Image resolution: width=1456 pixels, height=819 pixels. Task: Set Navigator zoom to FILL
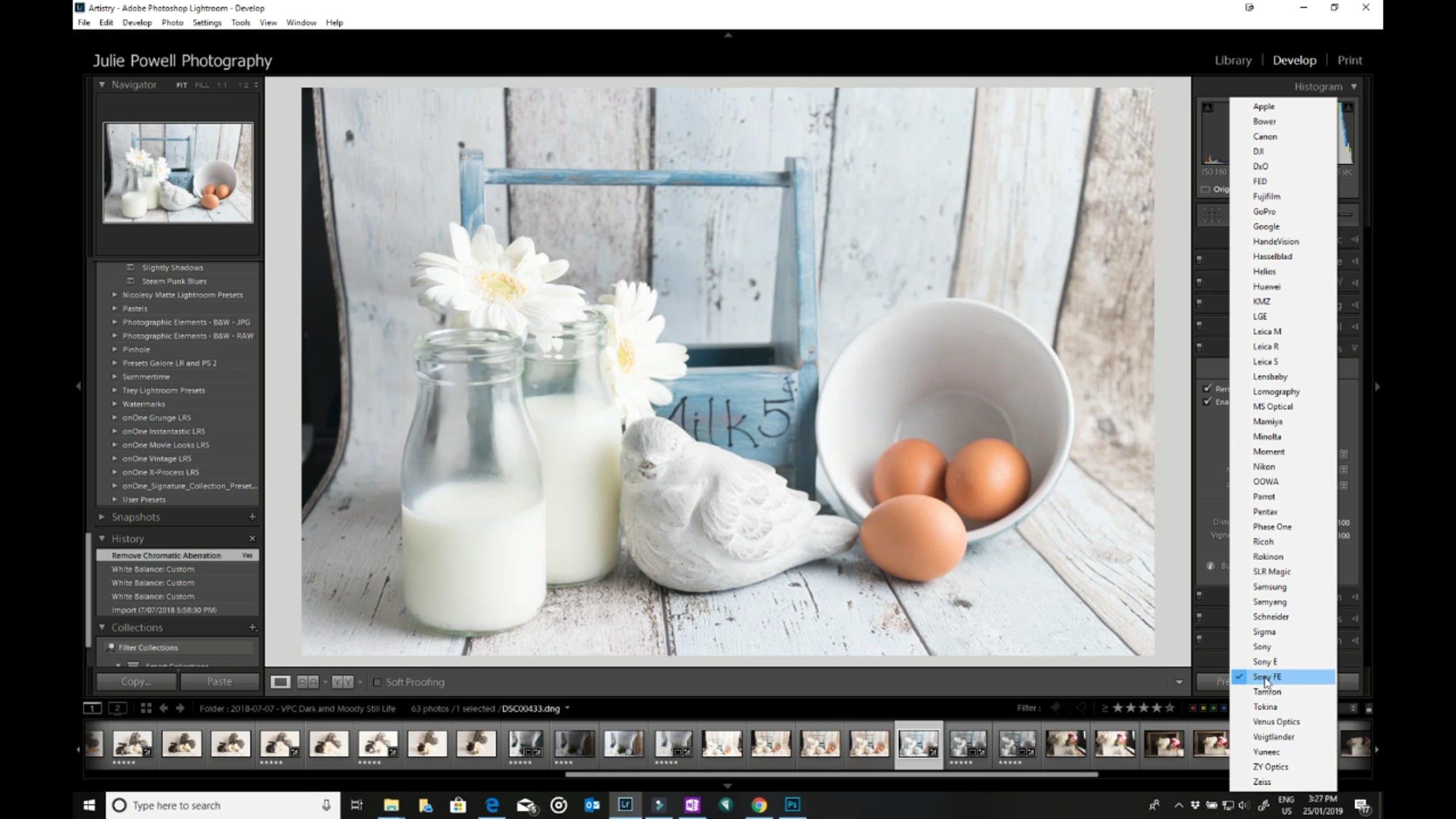pyautogui.click(x=202, y=85)
